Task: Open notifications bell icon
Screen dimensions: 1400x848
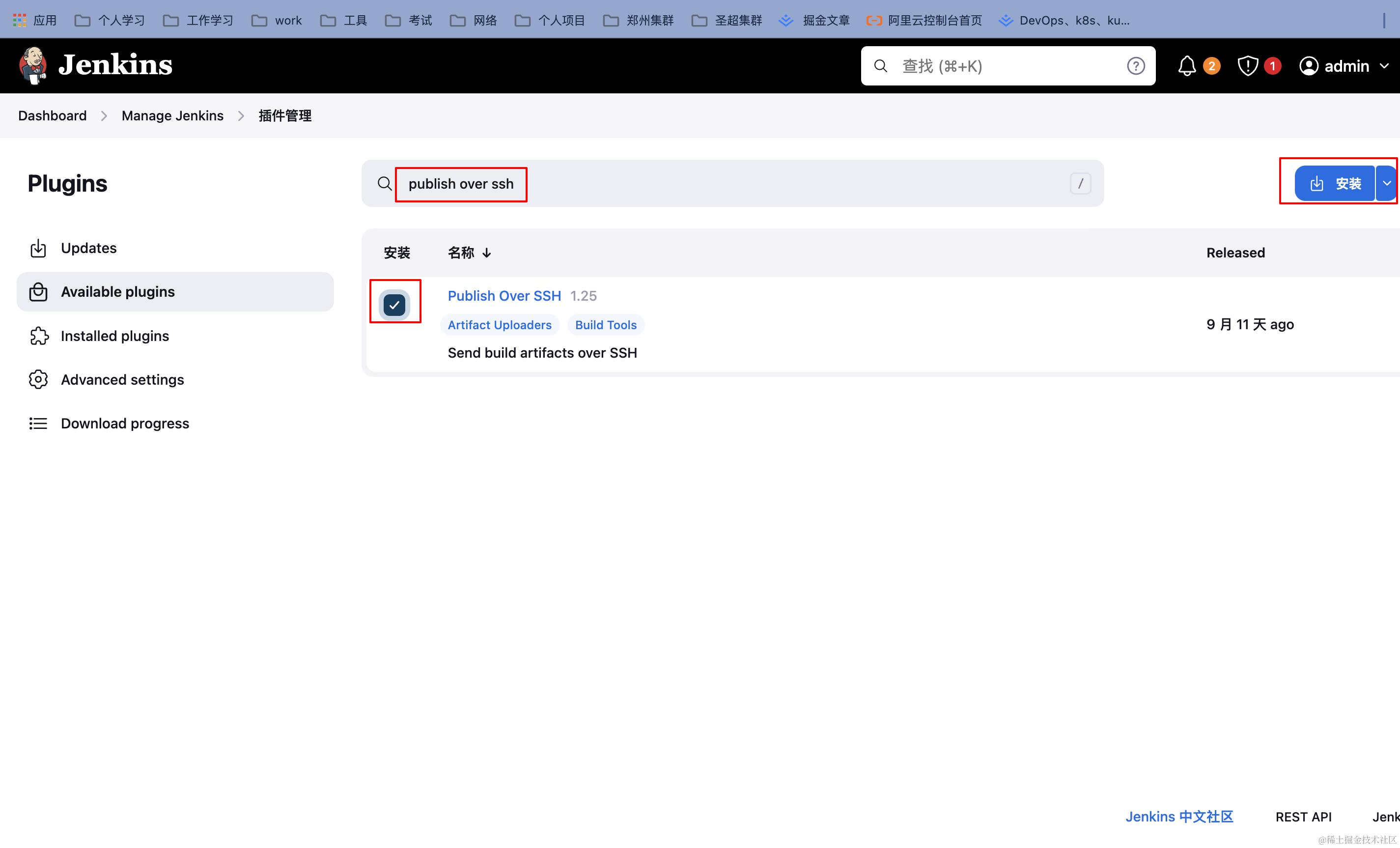Action: pos(1186,66)
